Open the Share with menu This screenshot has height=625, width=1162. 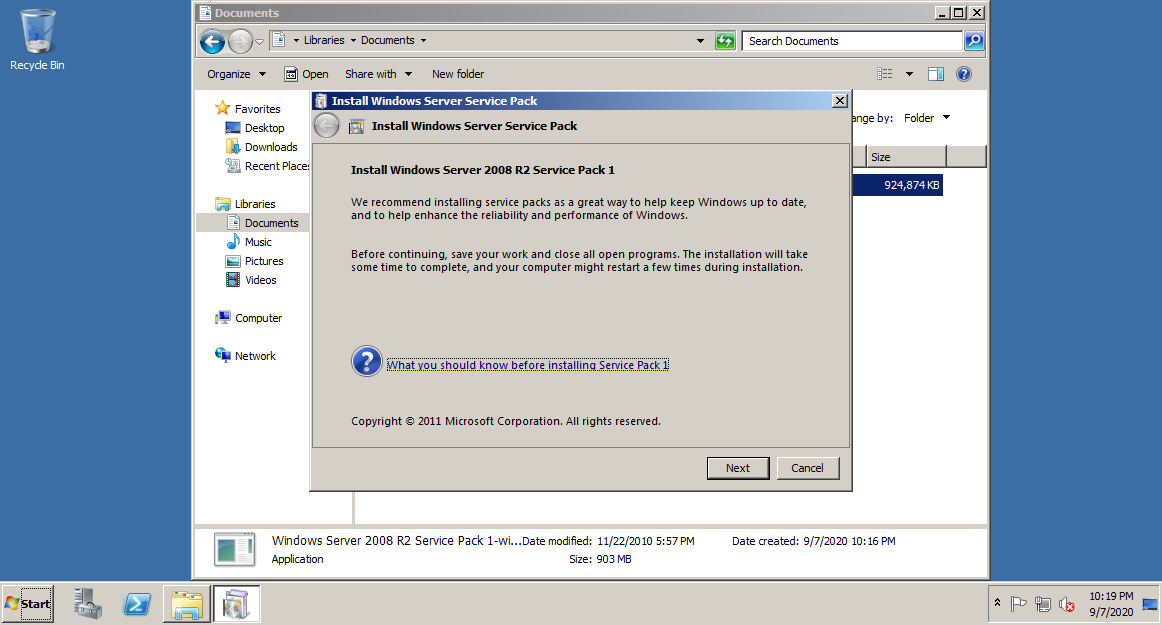(378, 74)
